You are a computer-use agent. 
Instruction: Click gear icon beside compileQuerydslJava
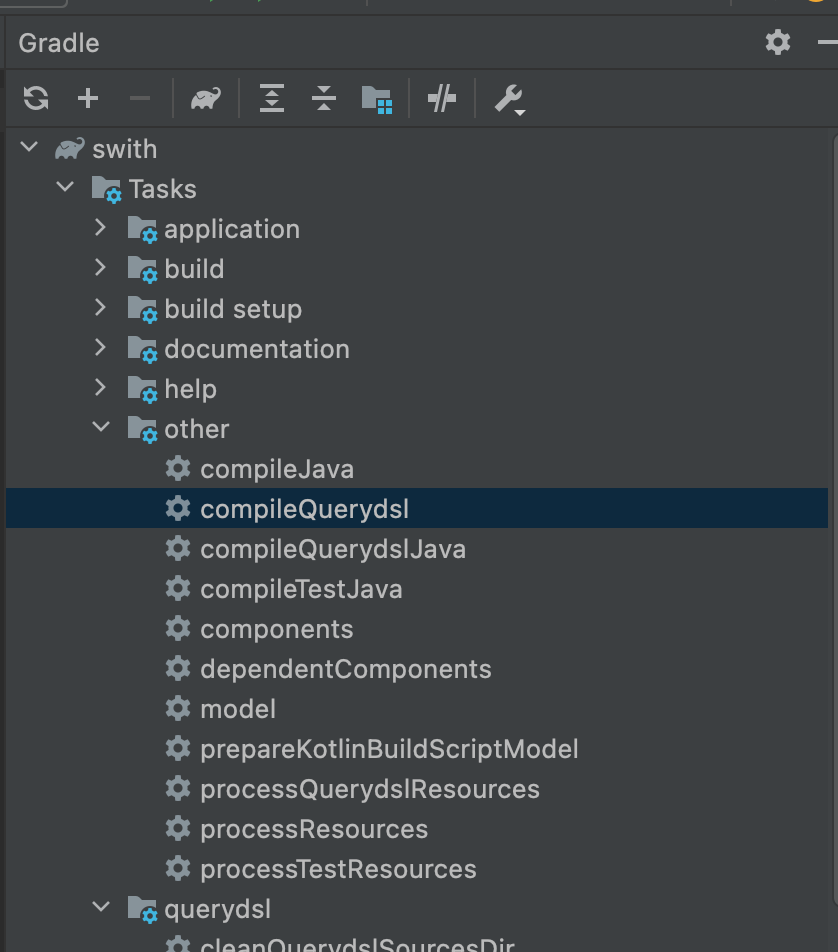point(178,549)
